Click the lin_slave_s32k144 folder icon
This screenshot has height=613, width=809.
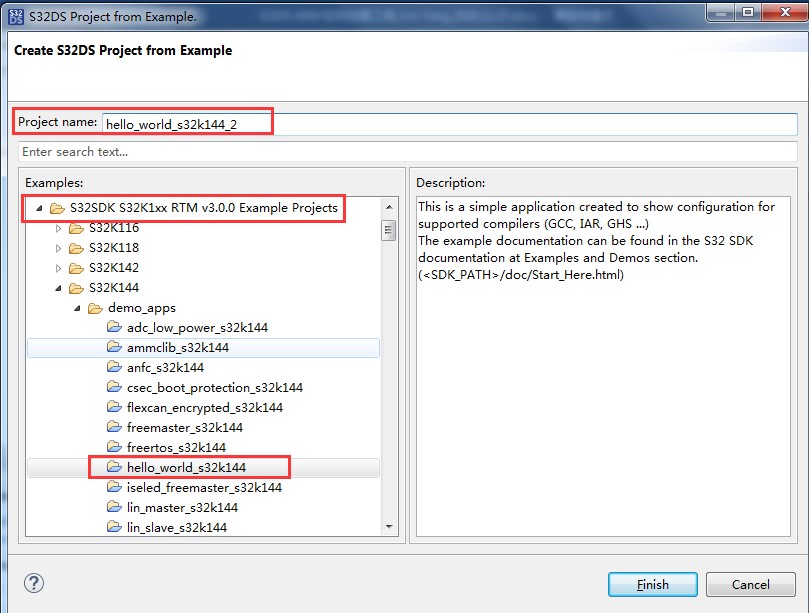click(114, 527)
